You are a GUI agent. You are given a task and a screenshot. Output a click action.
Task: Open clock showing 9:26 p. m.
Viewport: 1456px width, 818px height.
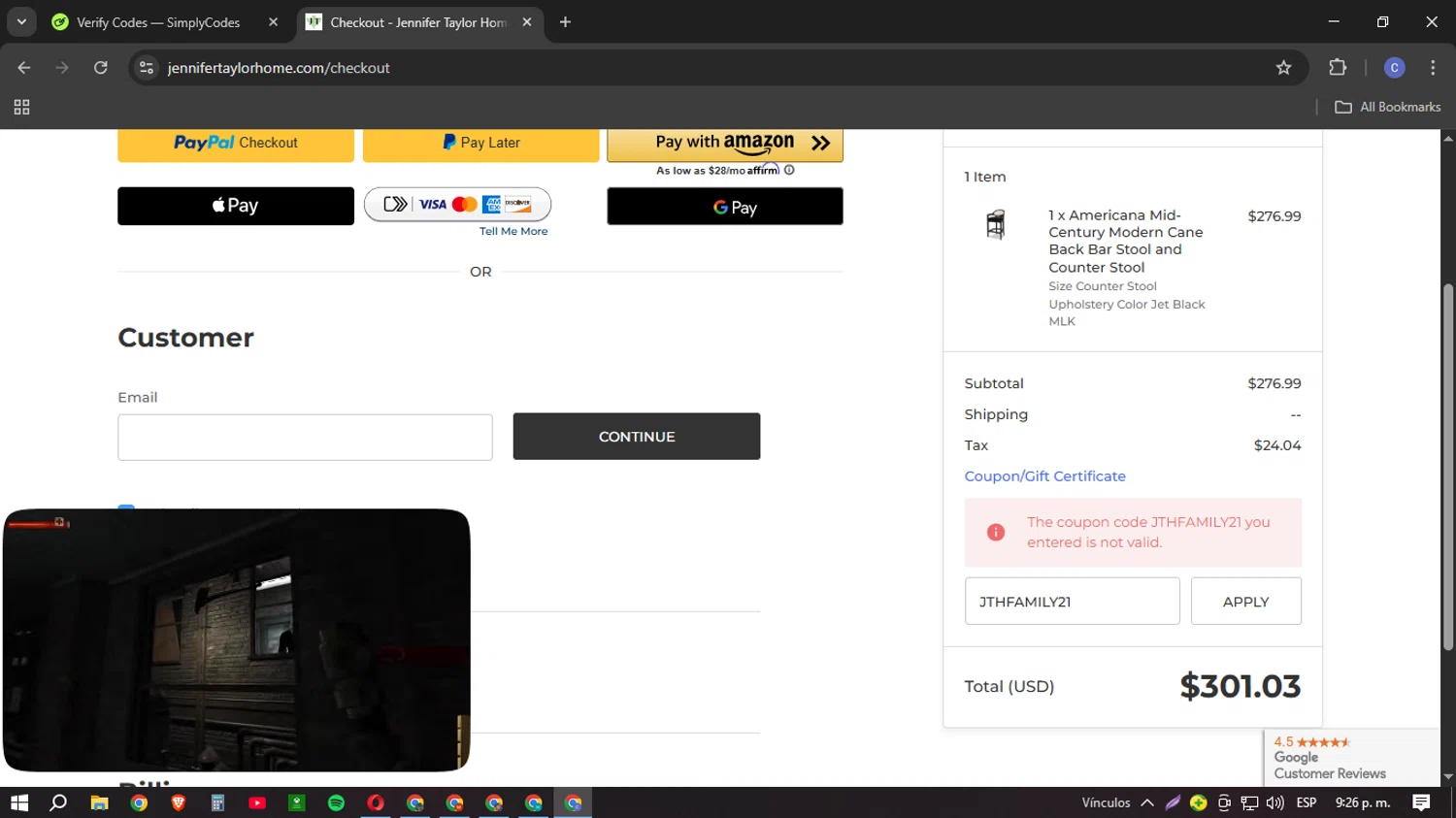coord(1363,802)
